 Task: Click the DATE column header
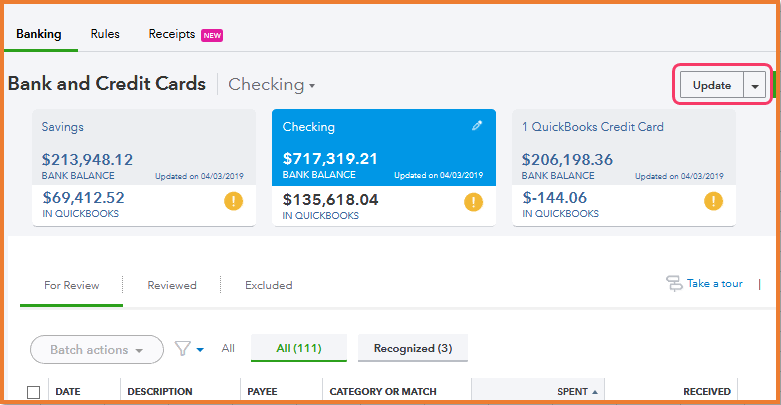coord(68,392)
